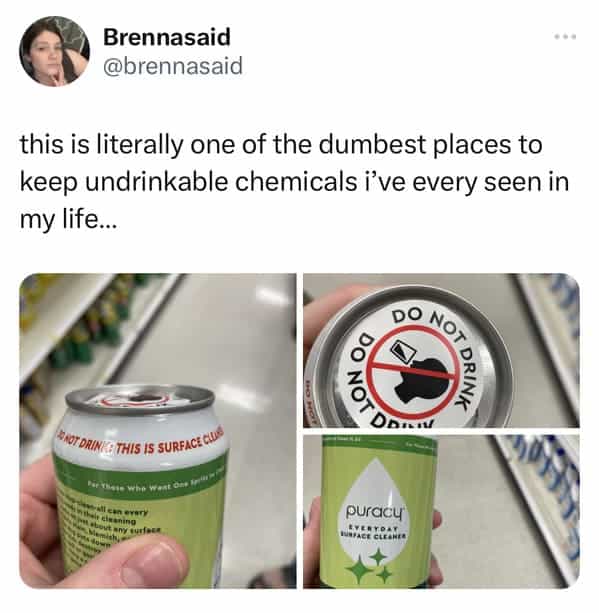Open the @brennasaid handle link
Viewport: 599px width, 613px height.
click(x=172, y=66)
